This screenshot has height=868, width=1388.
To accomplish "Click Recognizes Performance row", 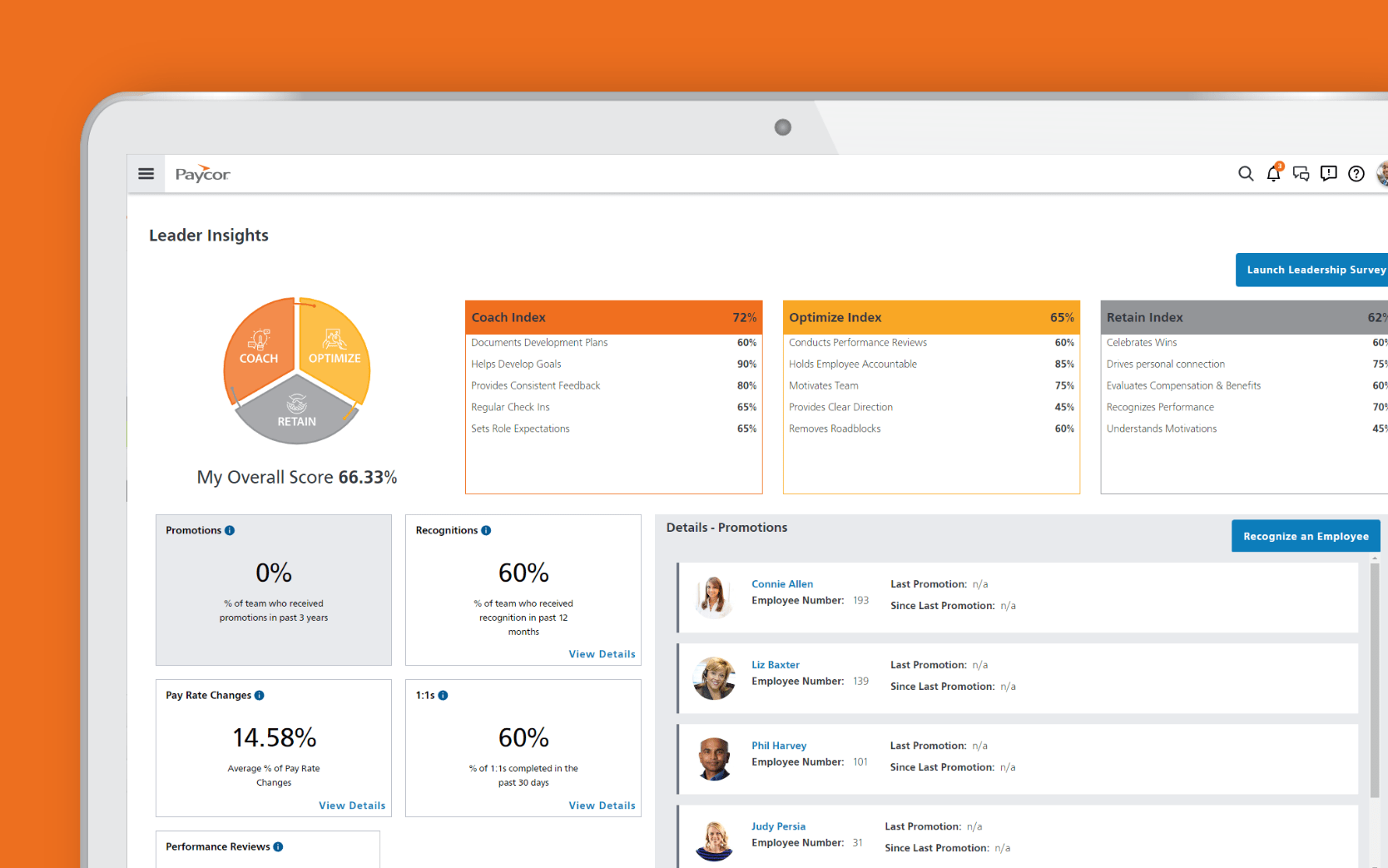I will (1245, 408).
